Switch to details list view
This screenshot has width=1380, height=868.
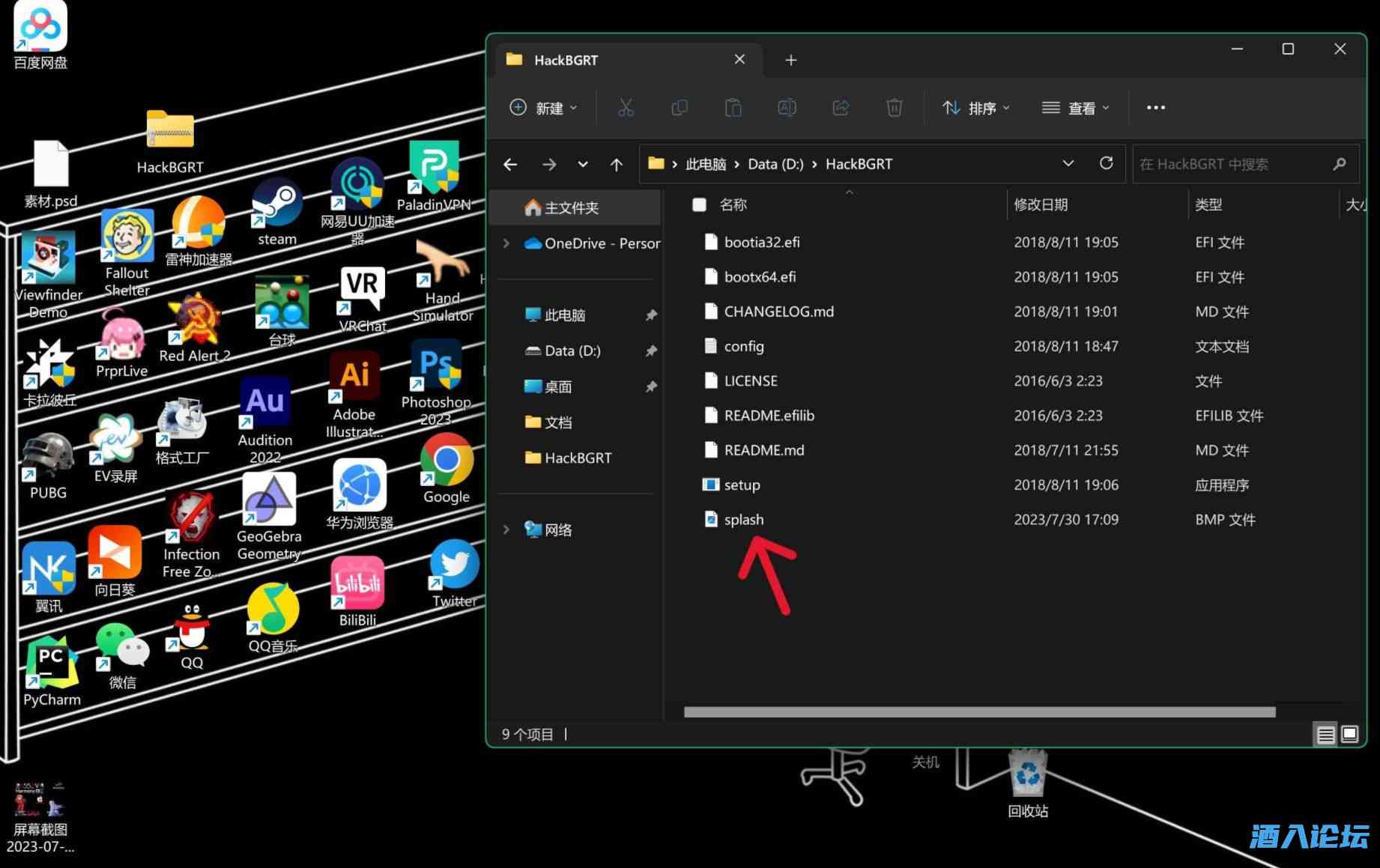(1325, 734)
